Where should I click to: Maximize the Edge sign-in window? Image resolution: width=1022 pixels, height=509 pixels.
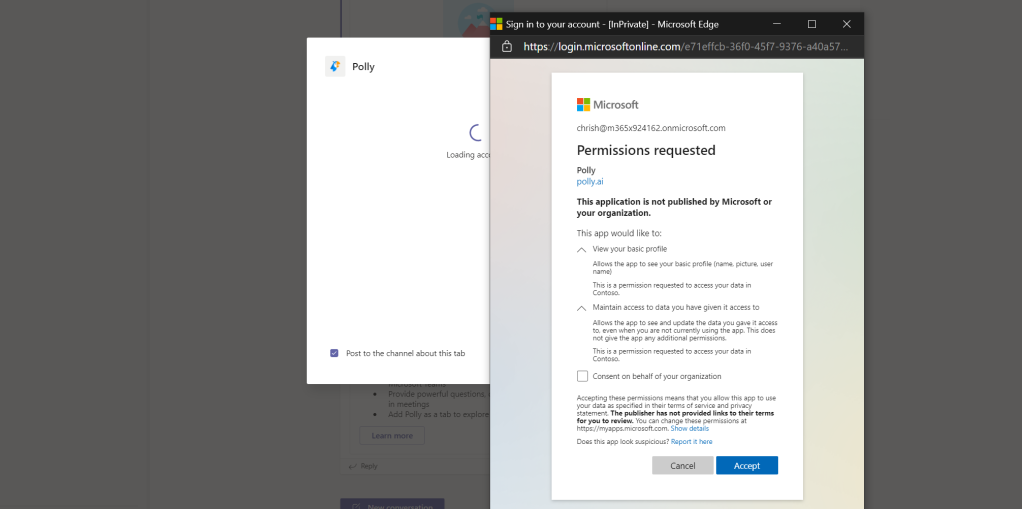coord(811,23)
